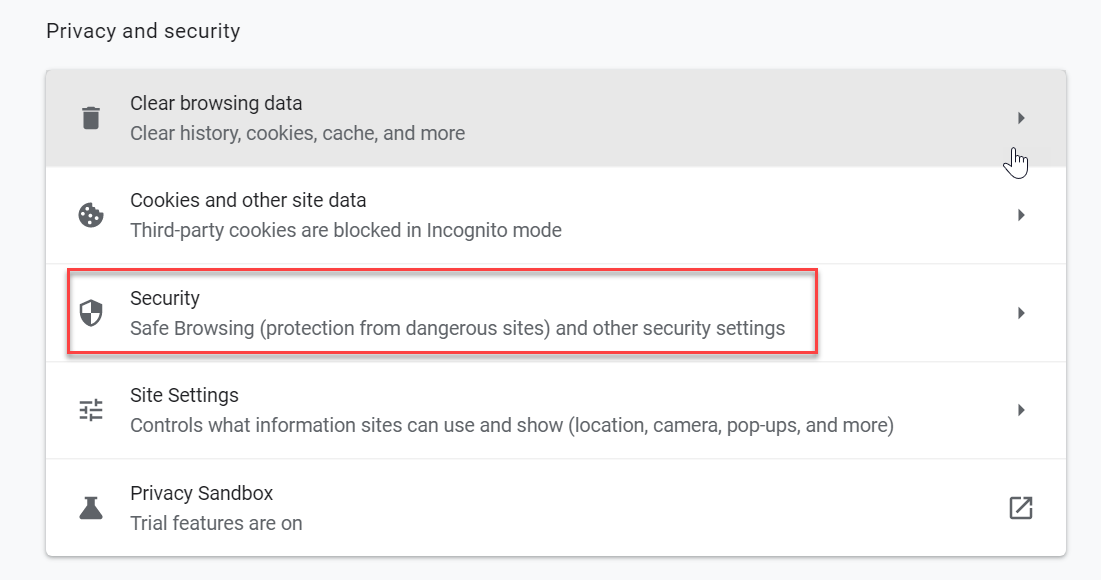
Task: Expand the Site Settings arrow
Action: tap(1021, 409)
